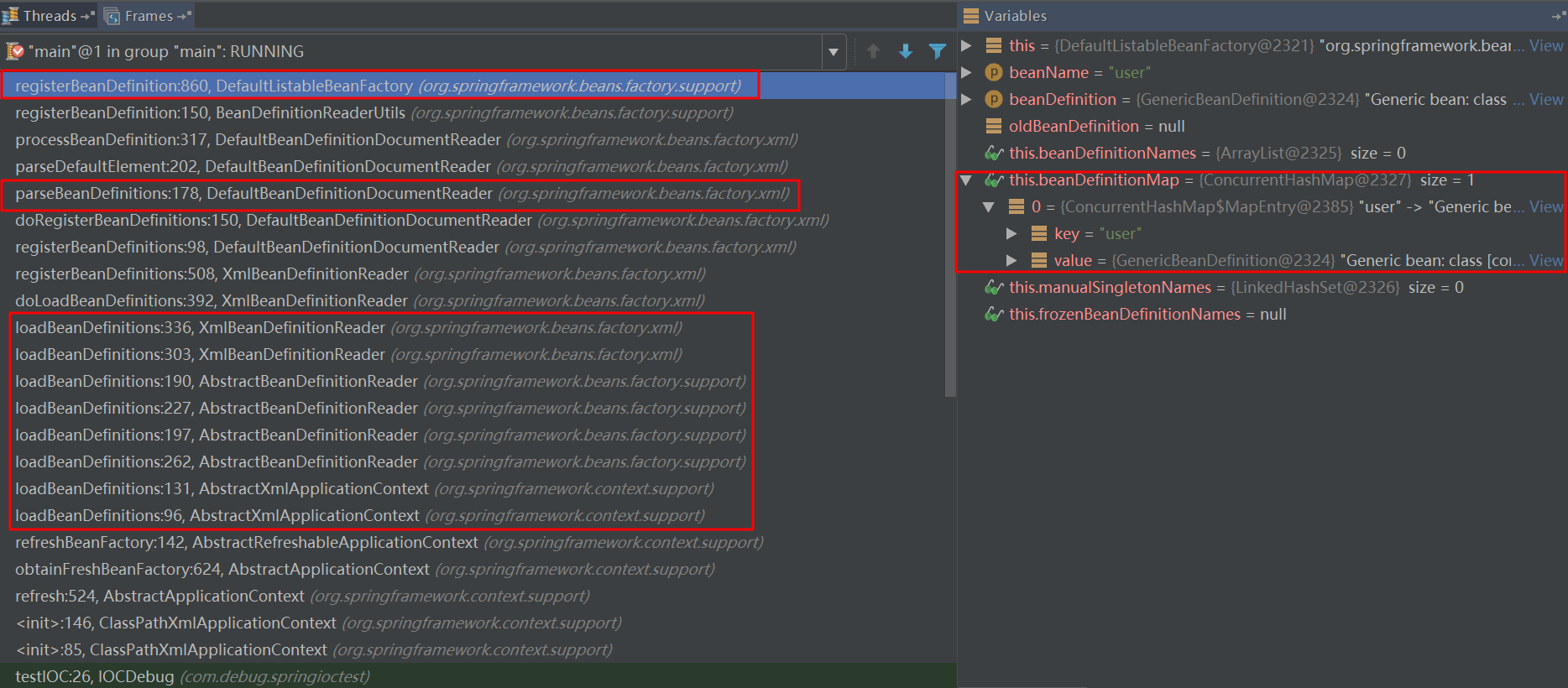Select frame refreshBeanFactory:142
The width and height of the screenshot is (1568, 688).
(473, 542)
